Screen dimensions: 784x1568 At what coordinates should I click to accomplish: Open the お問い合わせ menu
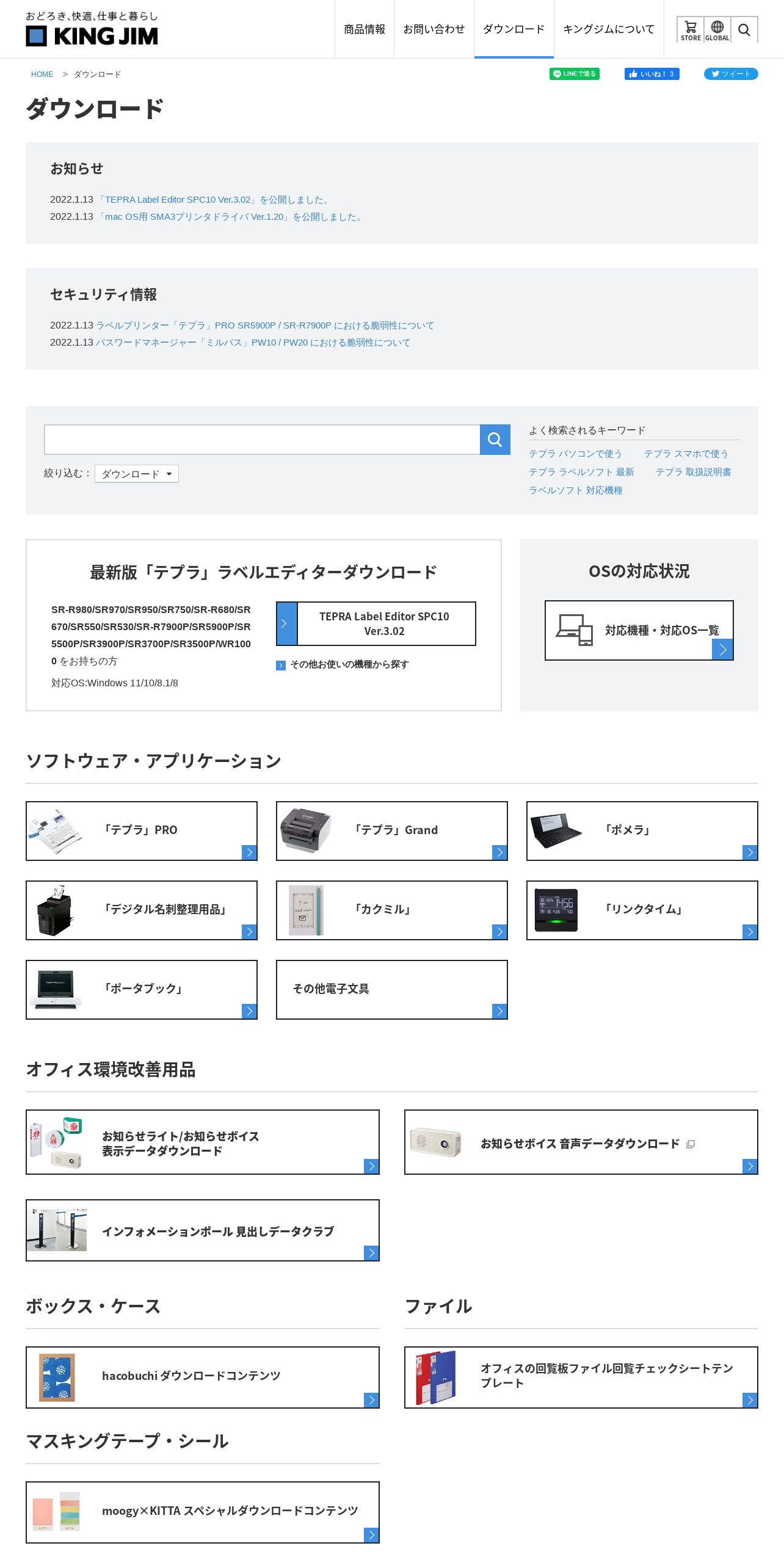coord(434,29)
